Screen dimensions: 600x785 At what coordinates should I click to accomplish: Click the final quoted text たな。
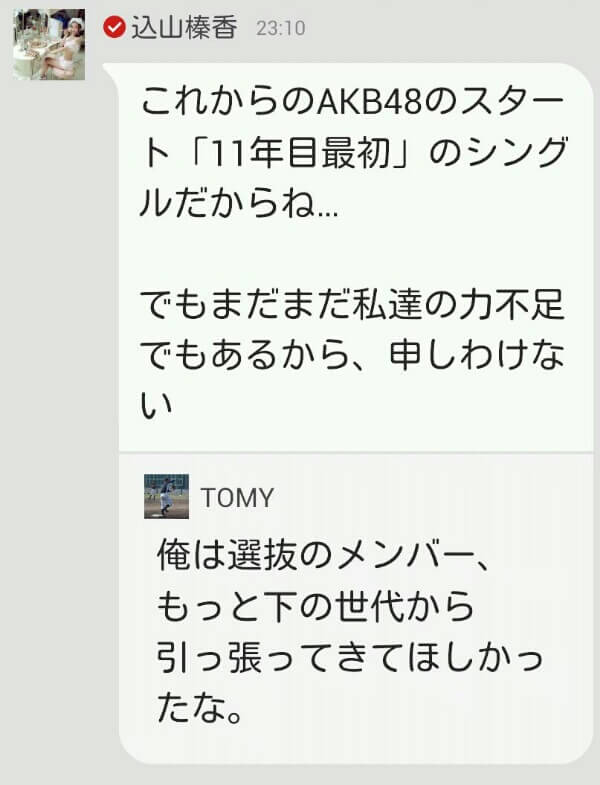199,708
